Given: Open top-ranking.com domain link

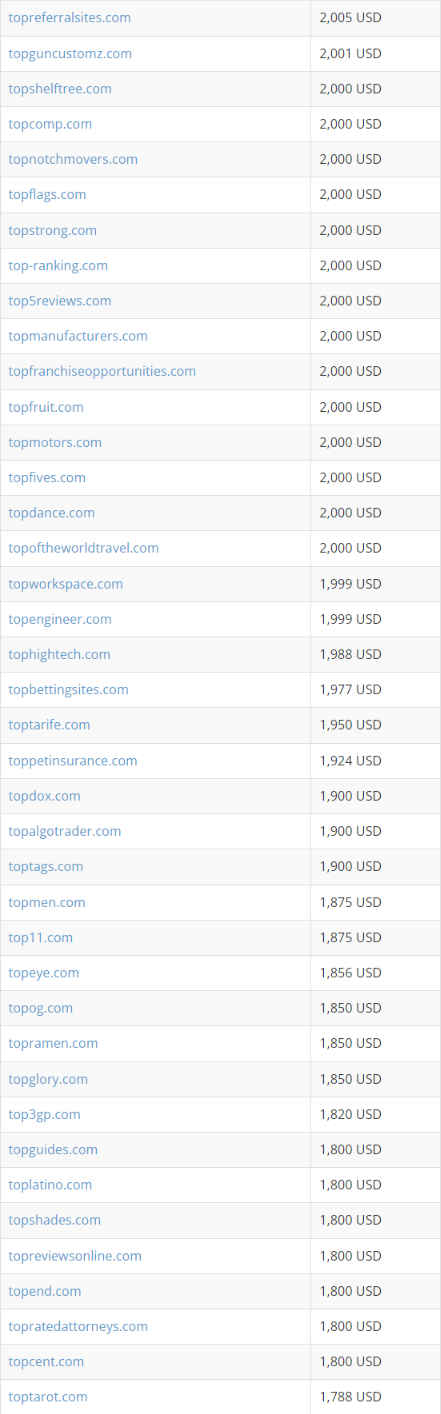Looking at the screenshot, I should tap(58, 265).
